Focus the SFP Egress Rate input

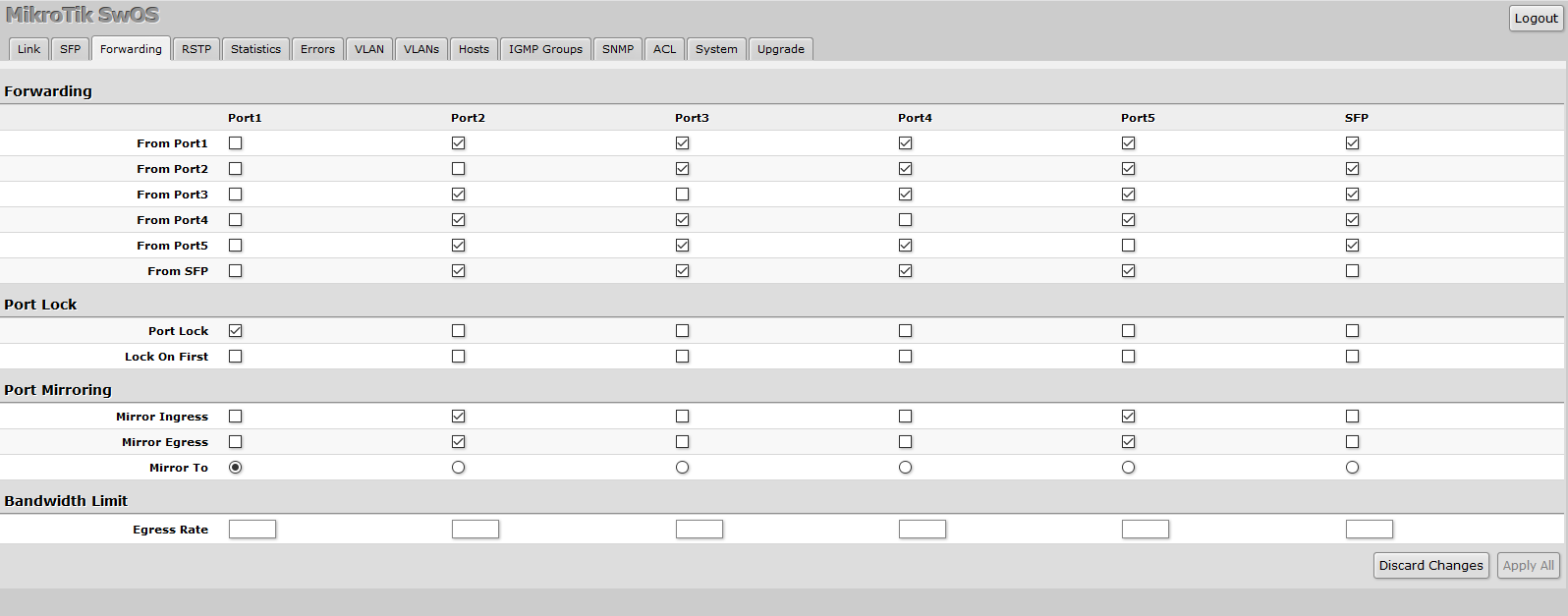tap(1370, 530)
